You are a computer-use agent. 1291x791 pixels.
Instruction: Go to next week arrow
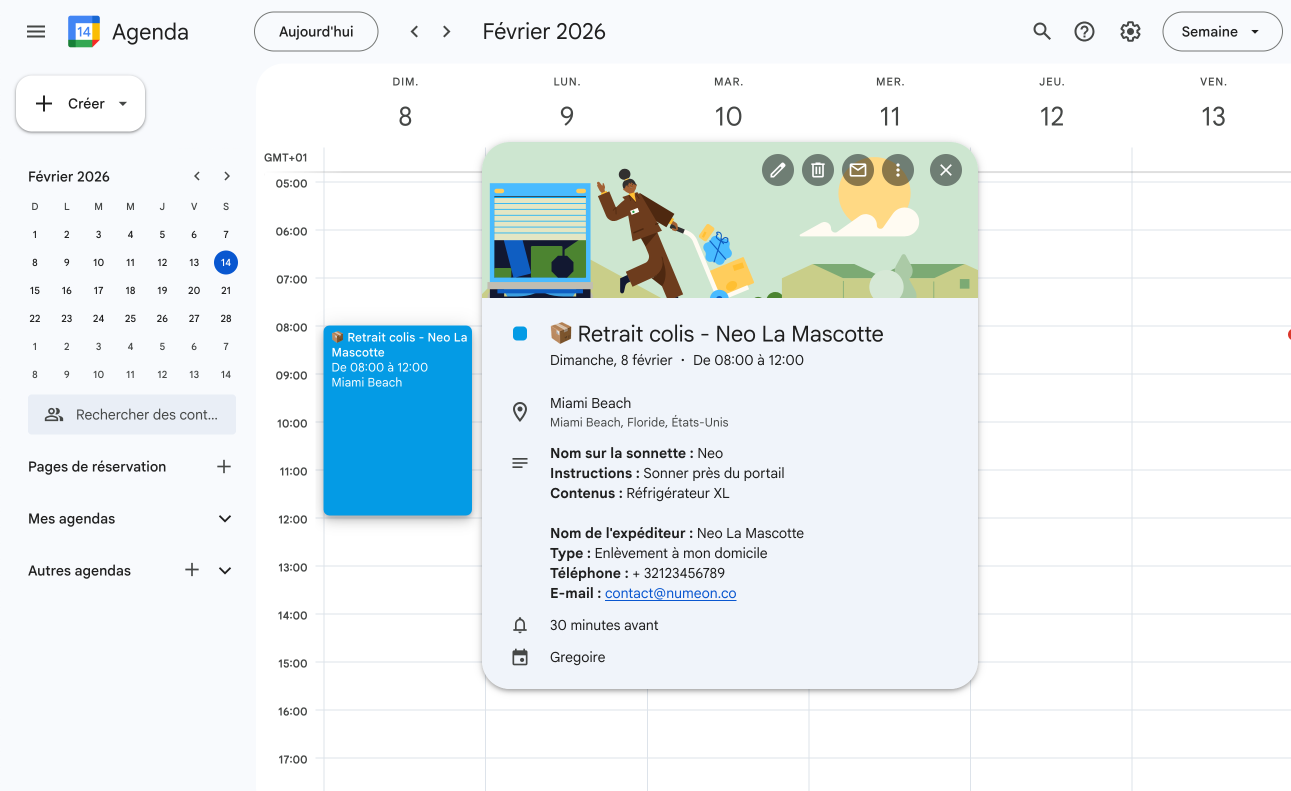point(447,32)
